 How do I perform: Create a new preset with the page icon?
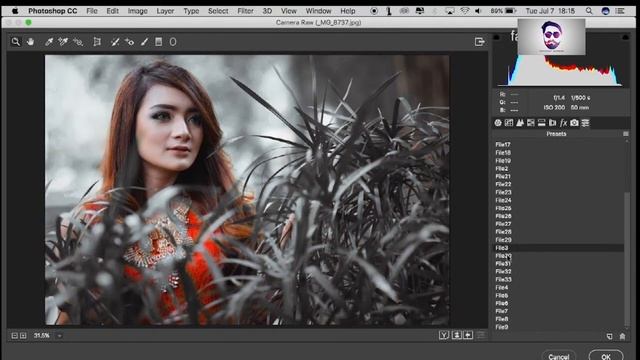[x=609, y=336]
